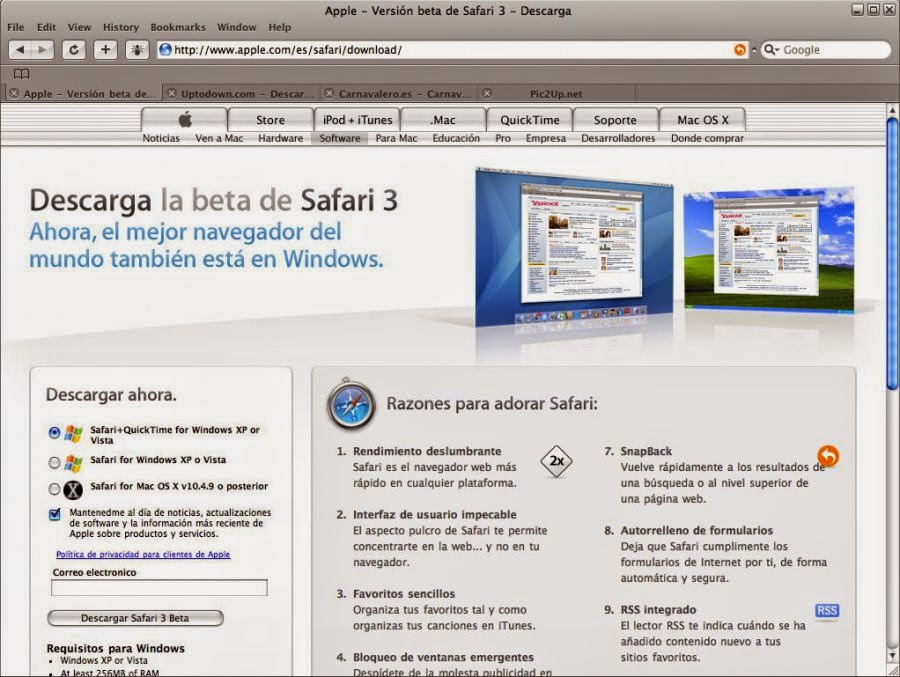
Task: Click the Desarrolladores link
Action: (618, 138)
